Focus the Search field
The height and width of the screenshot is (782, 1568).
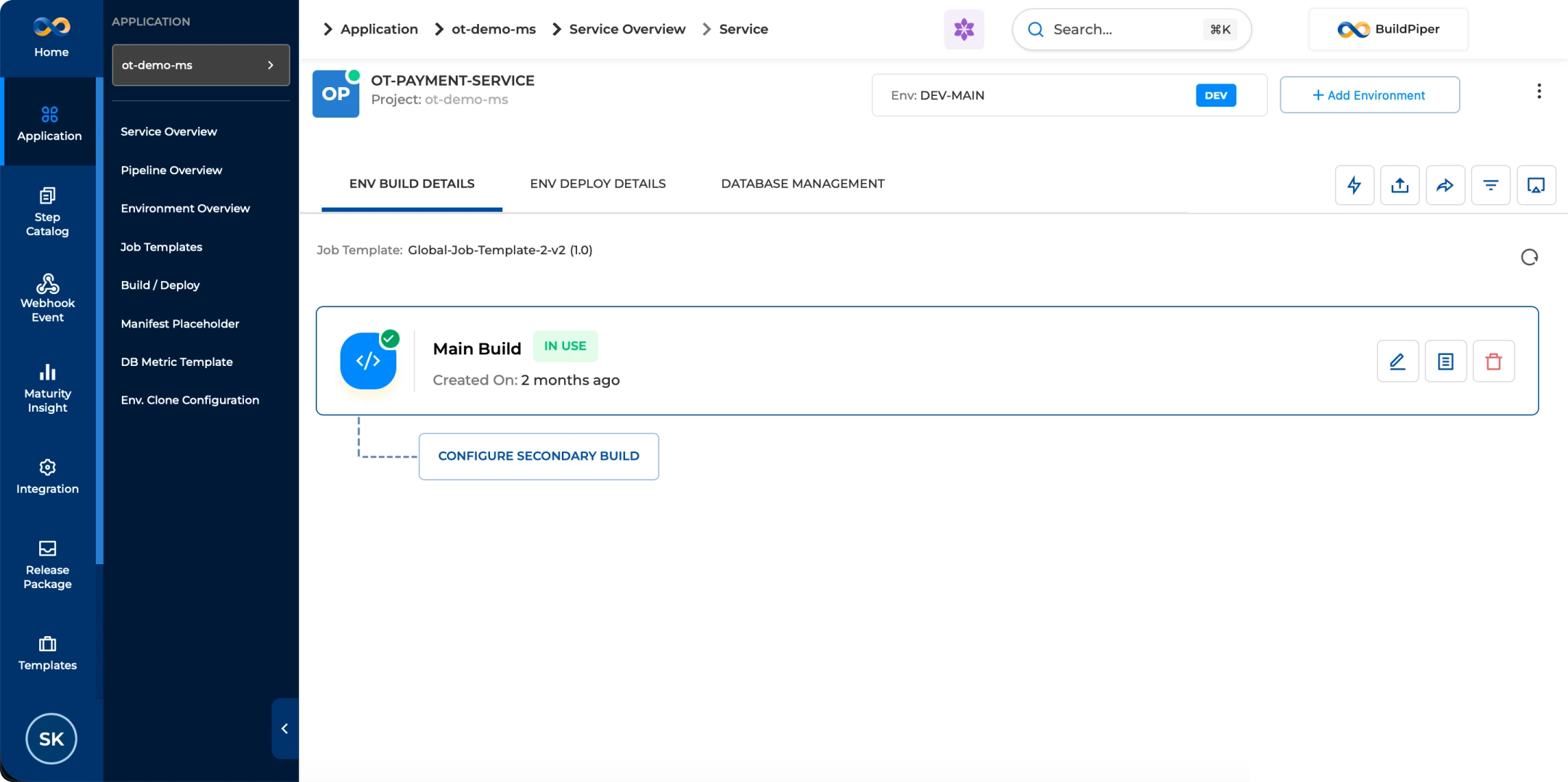pos(1132,29)
